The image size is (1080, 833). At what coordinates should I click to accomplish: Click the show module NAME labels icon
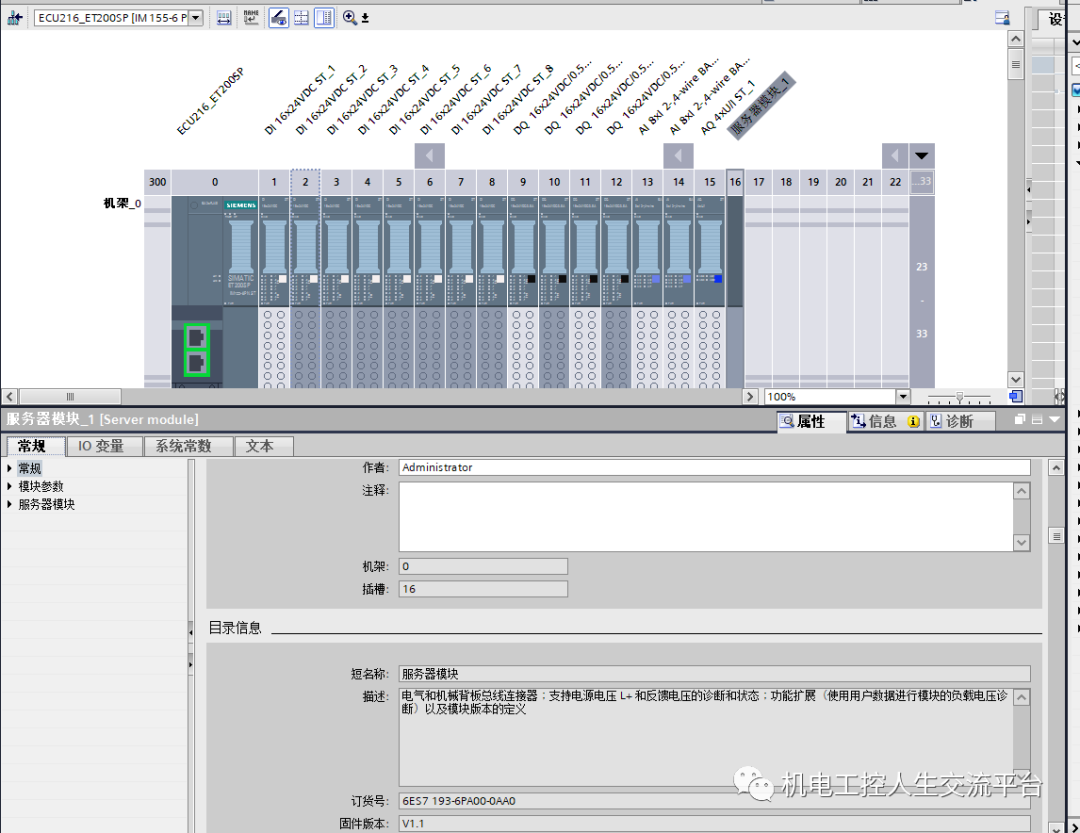click(251, 18)
